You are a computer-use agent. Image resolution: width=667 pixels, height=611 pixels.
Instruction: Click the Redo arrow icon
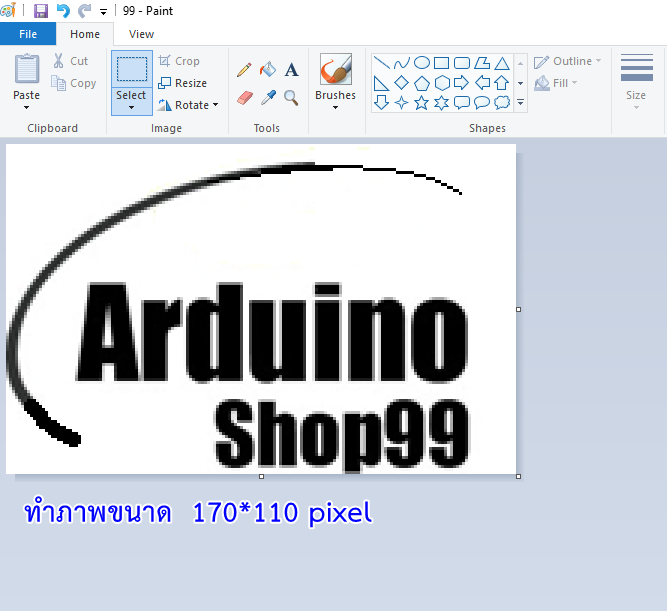pyautogui.click(x=85, y=11)
